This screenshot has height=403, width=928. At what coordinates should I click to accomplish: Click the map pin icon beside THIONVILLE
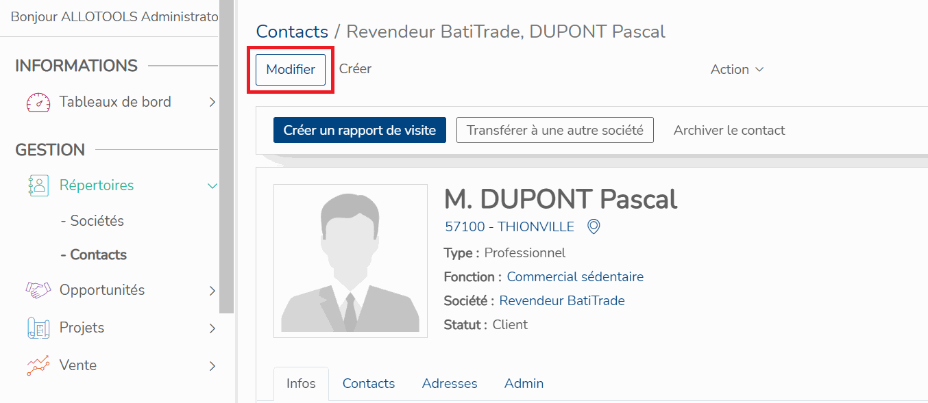pos(593,227)
